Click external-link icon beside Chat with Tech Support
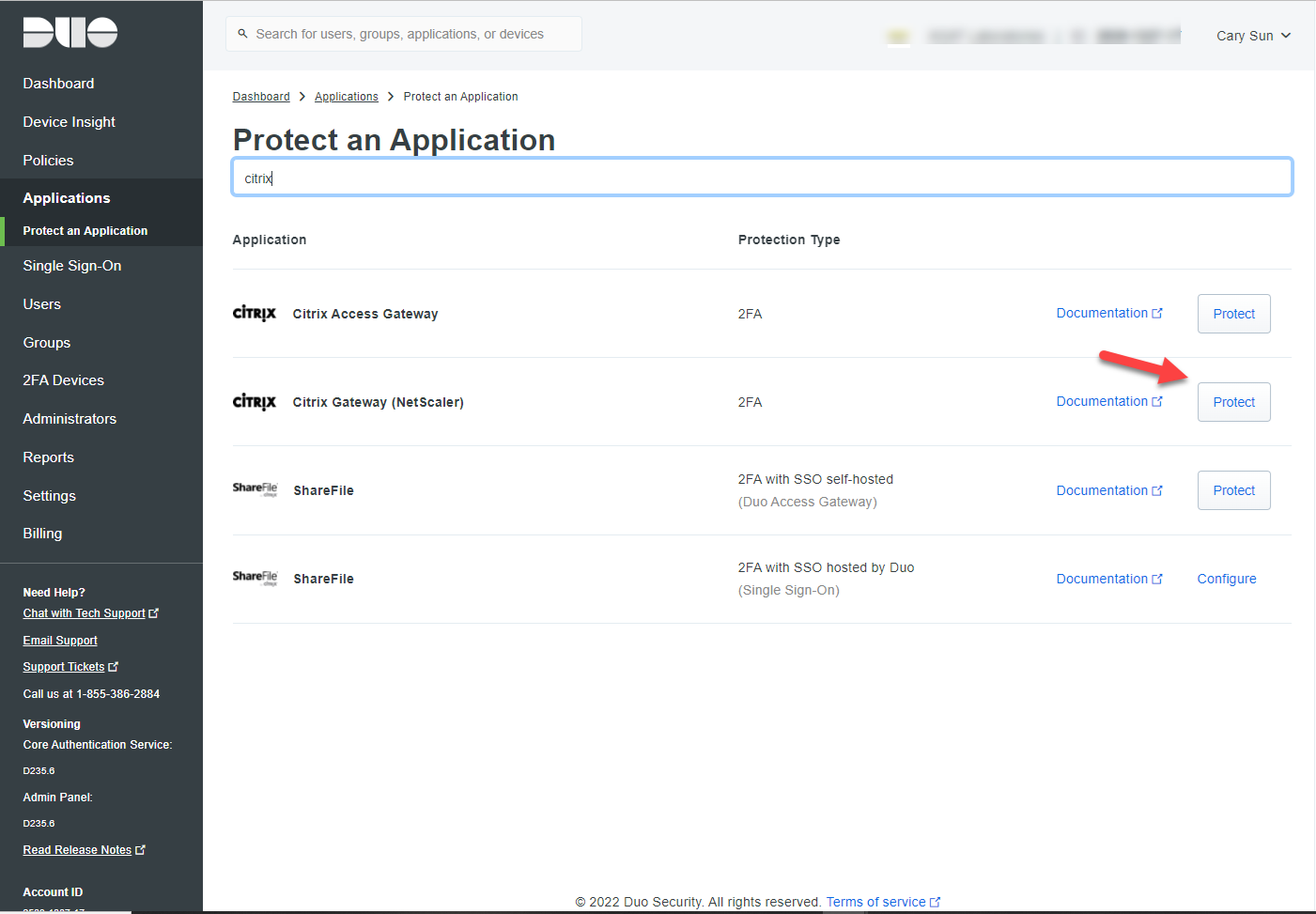The image size is (1316, 914). (x=154, y=613)
